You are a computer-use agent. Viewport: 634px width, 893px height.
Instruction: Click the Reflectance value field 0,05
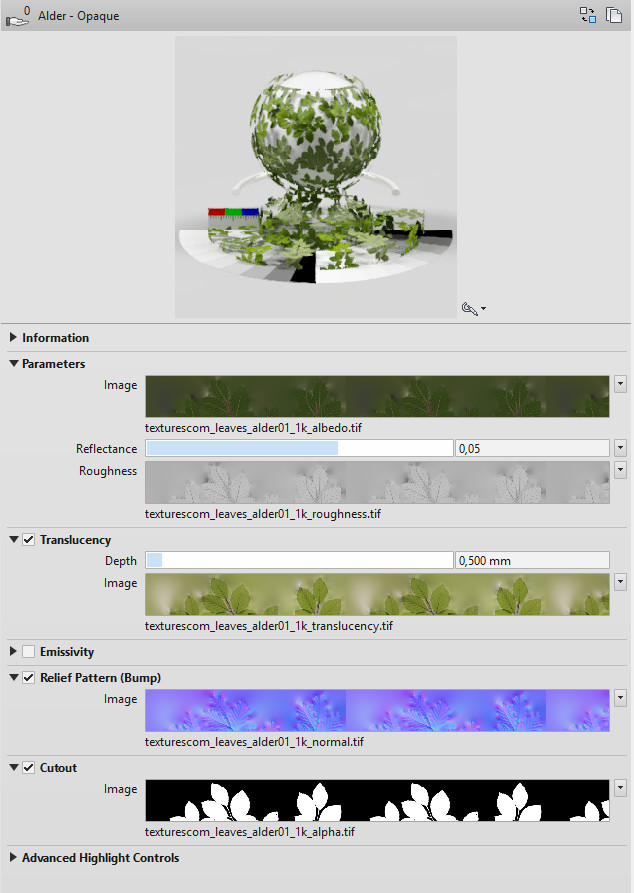tap(532, 448)
